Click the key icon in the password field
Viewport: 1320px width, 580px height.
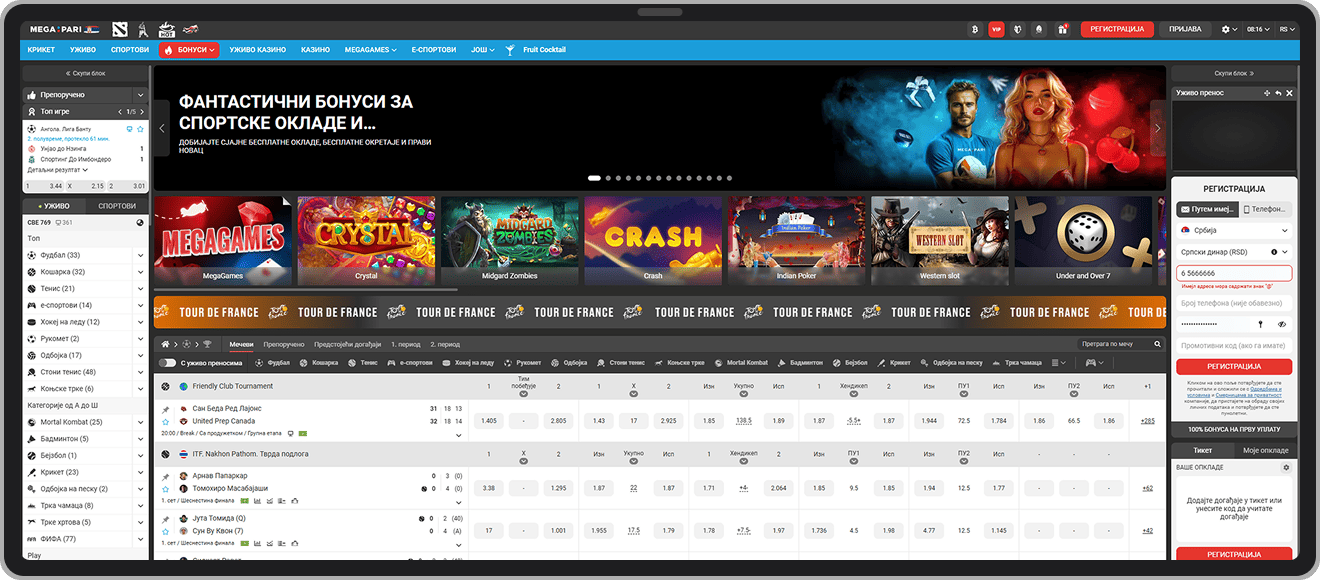pyautogui.click(x=1261, y=324)
